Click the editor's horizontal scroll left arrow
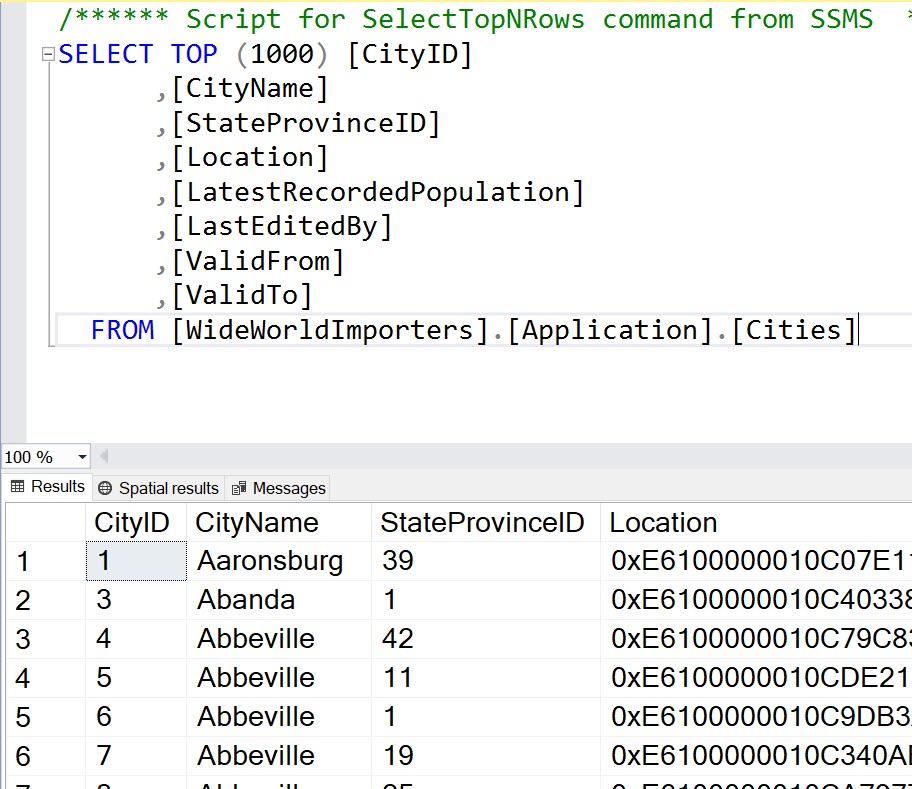912x789 pixels. click(104, 456)
